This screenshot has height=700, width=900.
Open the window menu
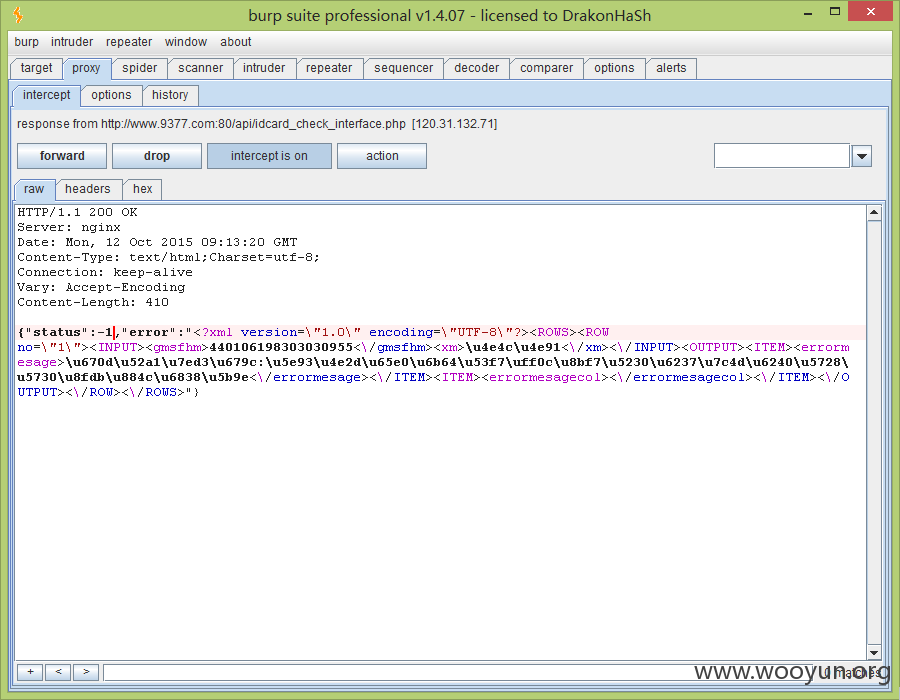pos(186,42)
